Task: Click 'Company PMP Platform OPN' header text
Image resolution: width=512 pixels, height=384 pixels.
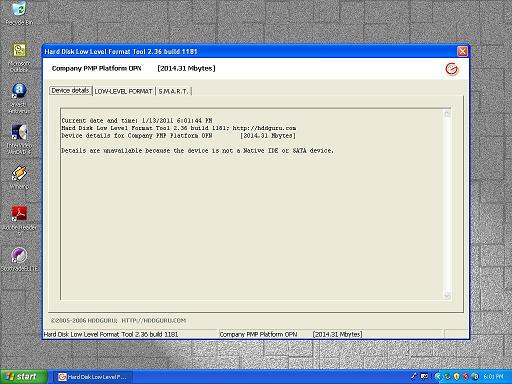Action: pos(96,68)
